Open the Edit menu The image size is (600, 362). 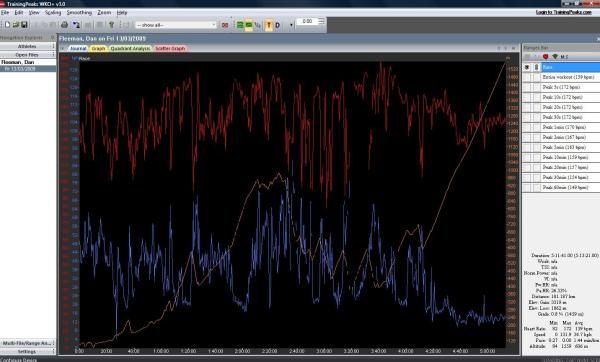coord(19,13)
